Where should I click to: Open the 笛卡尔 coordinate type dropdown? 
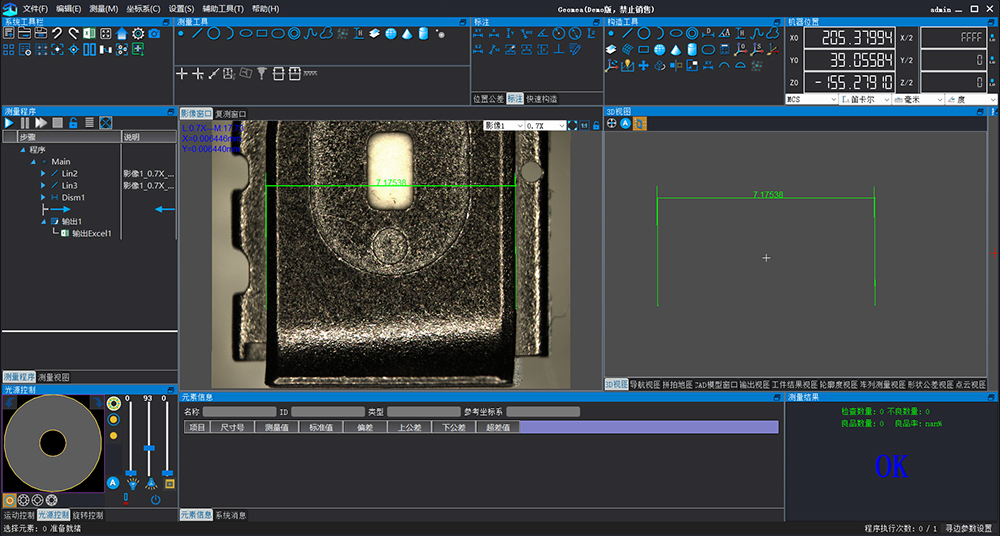coord(865,100)
